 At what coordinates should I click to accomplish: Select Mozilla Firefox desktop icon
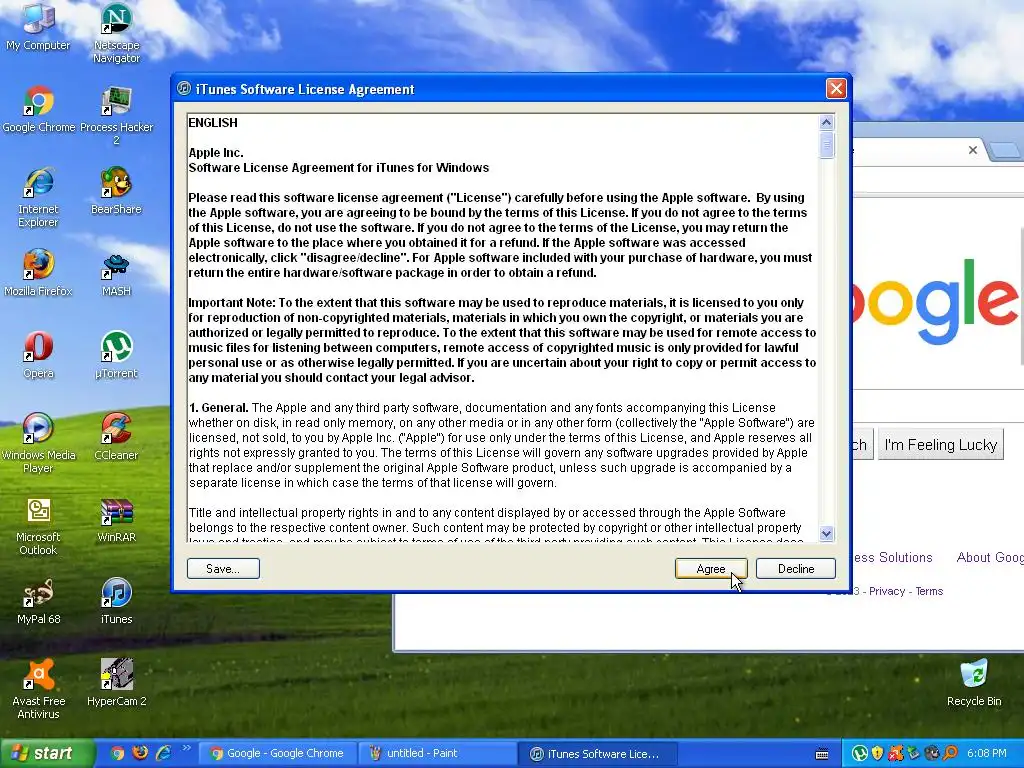click(x=38, y=273)
